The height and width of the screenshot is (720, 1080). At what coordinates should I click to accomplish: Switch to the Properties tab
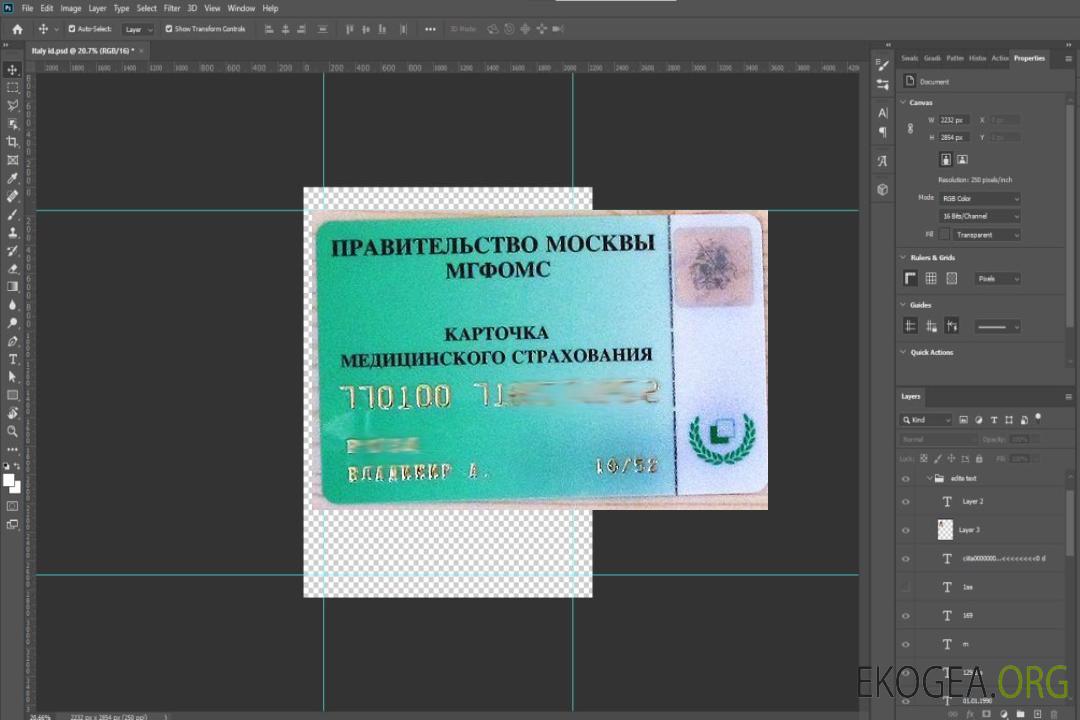(1029, 59)
